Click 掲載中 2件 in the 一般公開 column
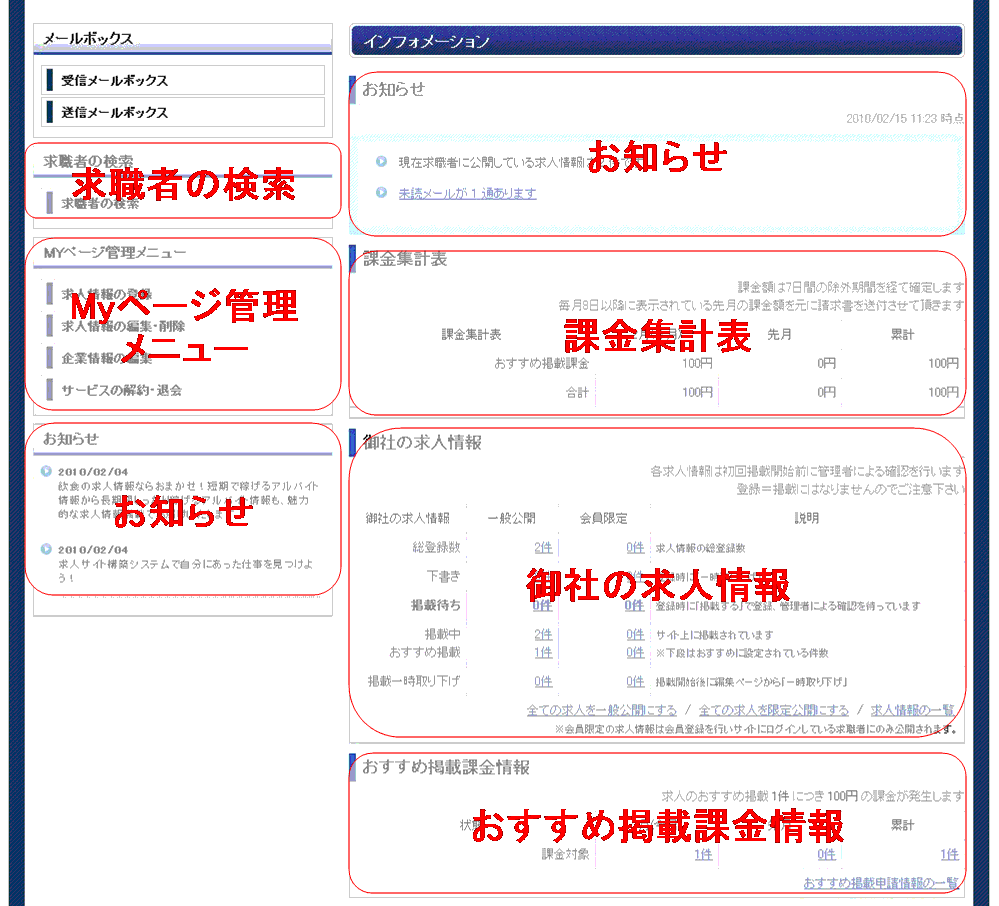999x906 pixels. tap(543, 635)
